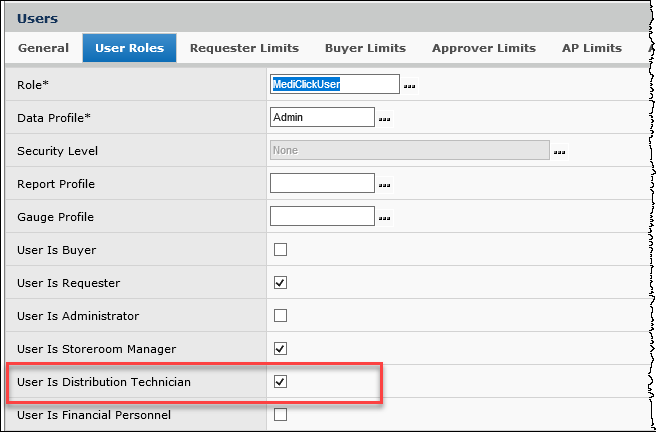The image size is (656, 432).
Task: Enable the User Is Buyer checkbox
Action: pos(280,249)
